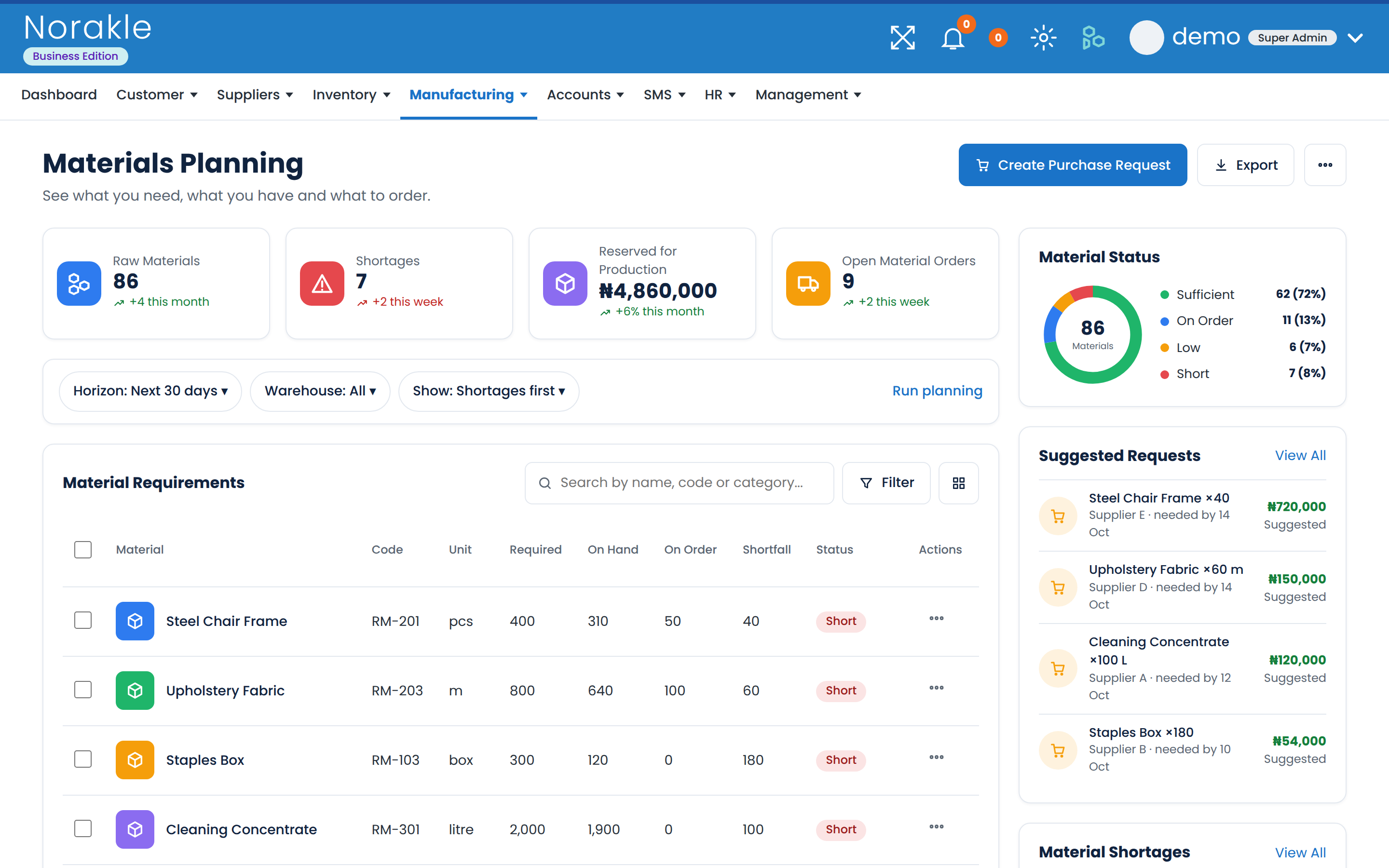The image size is (1389, 868).
Task: Open the Inventory menu
Action: 351,95
